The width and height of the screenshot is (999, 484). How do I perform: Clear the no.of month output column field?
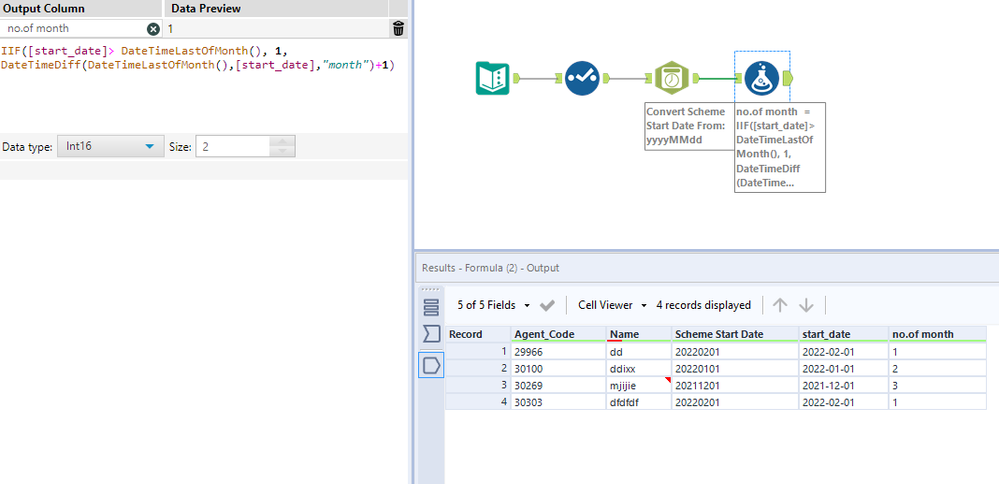[154, 29]
